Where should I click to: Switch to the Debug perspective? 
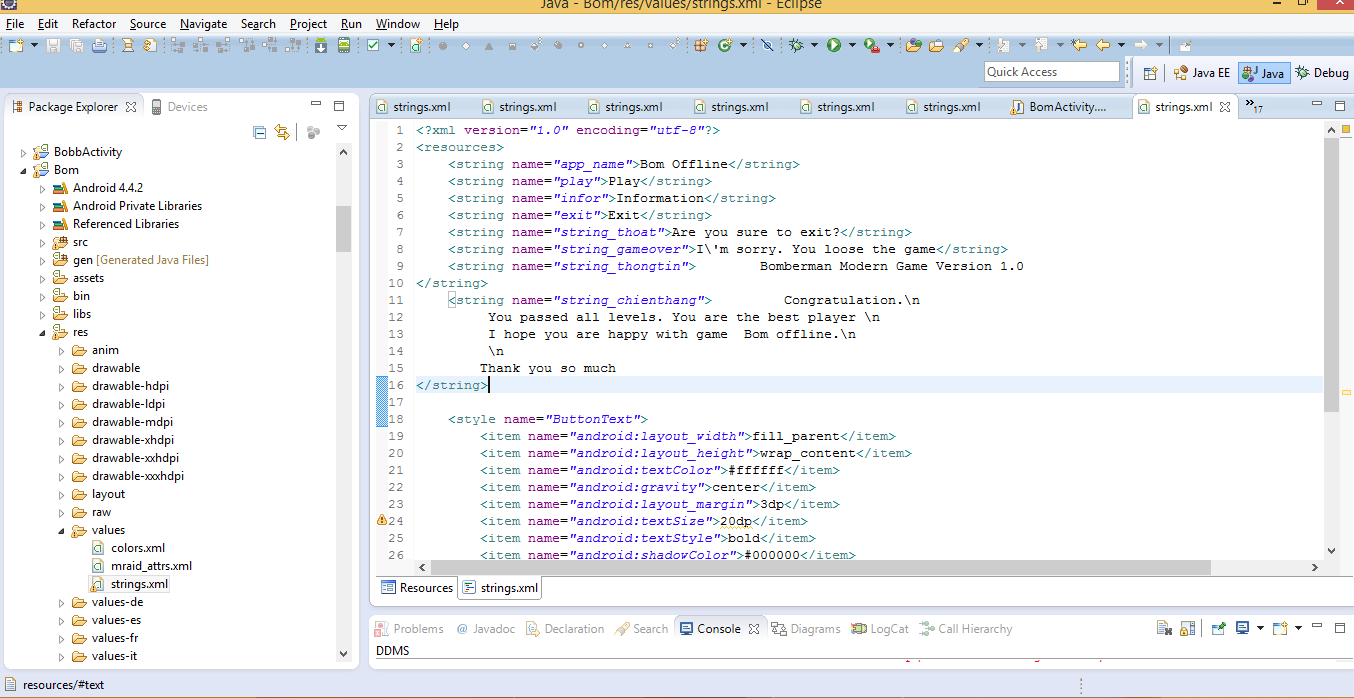1322,72
